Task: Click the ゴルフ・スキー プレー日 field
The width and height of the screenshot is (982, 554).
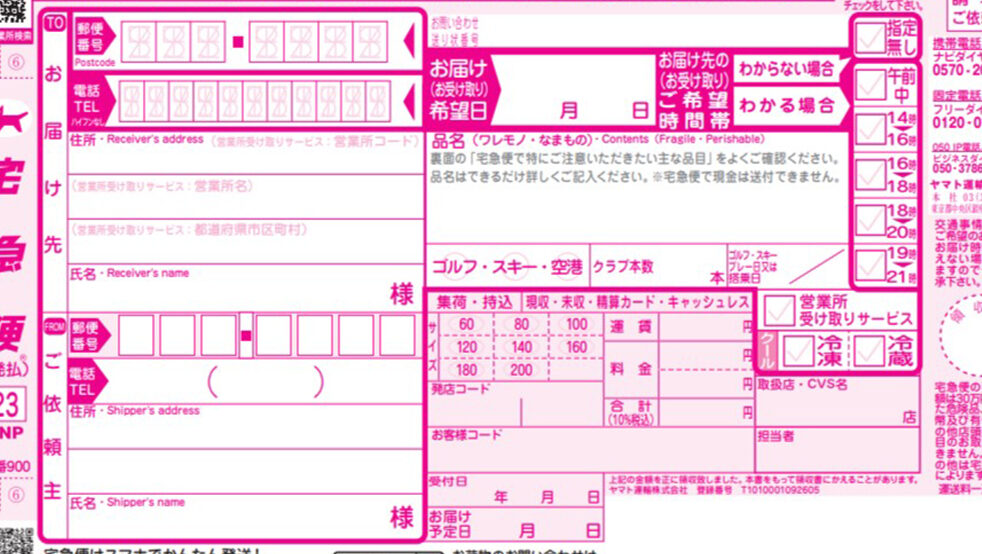Action: [x=787, y=267]
